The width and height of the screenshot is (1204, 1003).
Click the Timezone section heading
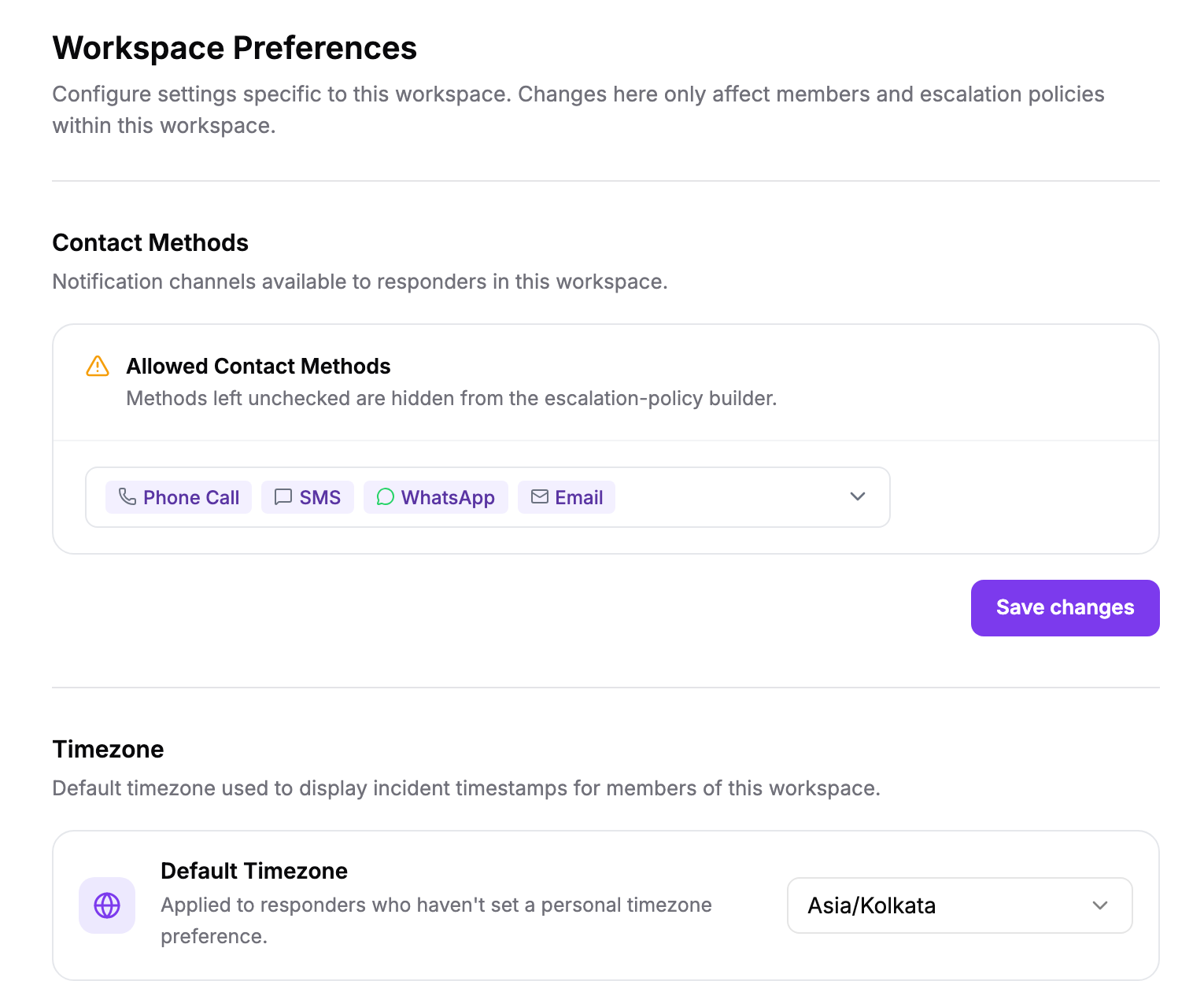108,749
